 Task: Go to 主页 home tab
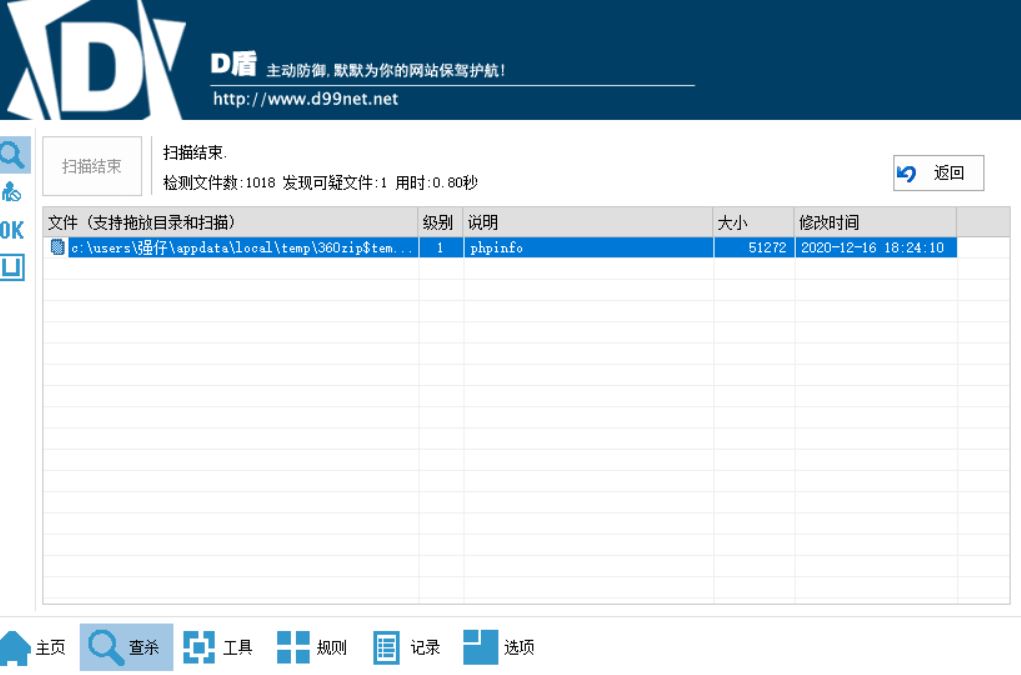coord(34,647)
